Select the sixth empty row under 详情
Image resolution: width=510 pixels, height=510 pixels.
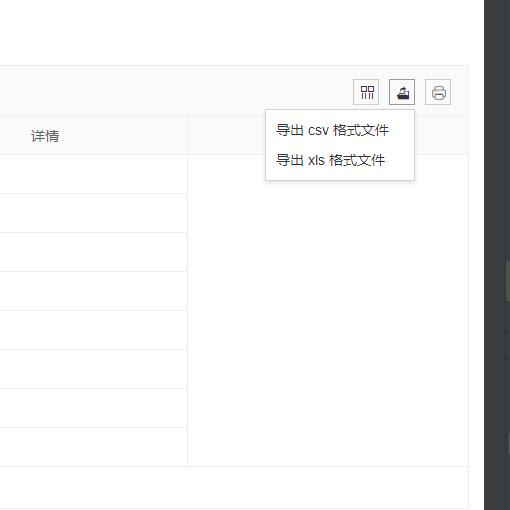pos(93,369)
